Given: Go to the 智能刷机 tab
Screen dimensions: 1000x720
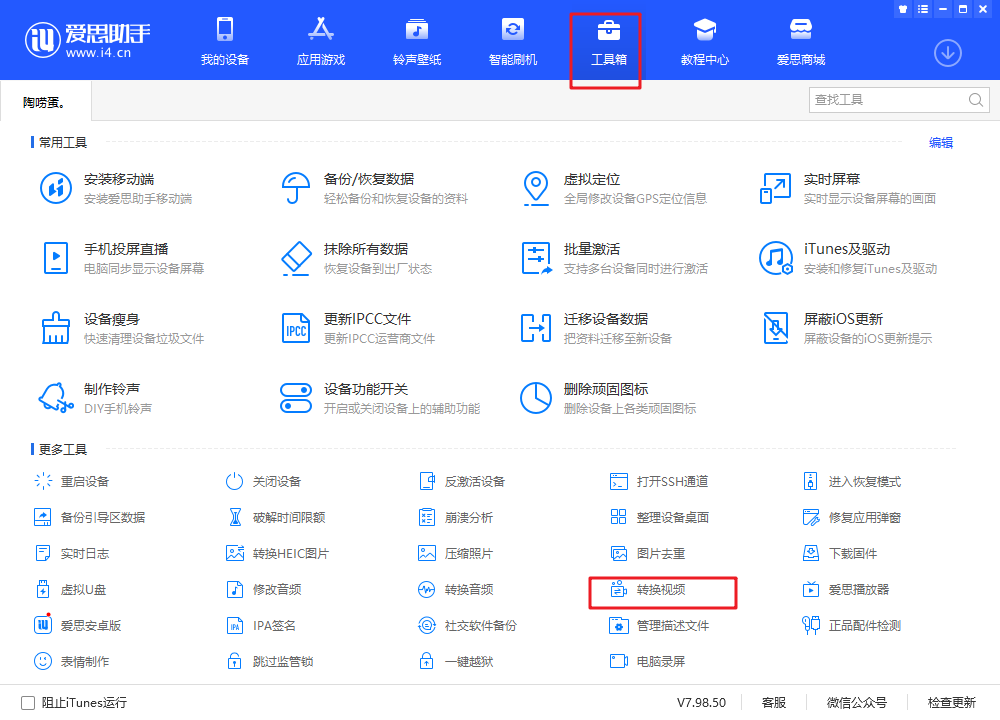Looking at the screenshot, I should click(x=513, y=42).
